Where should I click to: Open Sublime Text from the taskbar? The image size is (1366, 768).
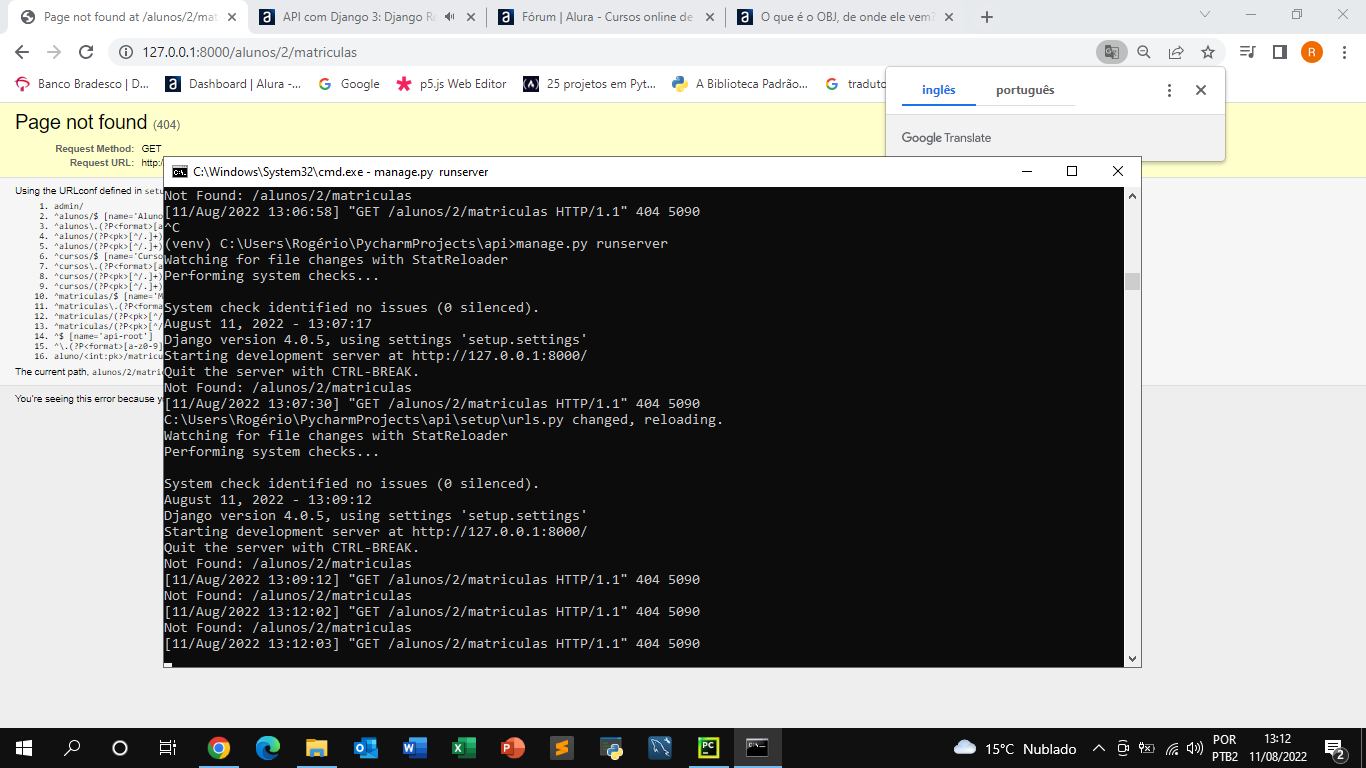562,748
